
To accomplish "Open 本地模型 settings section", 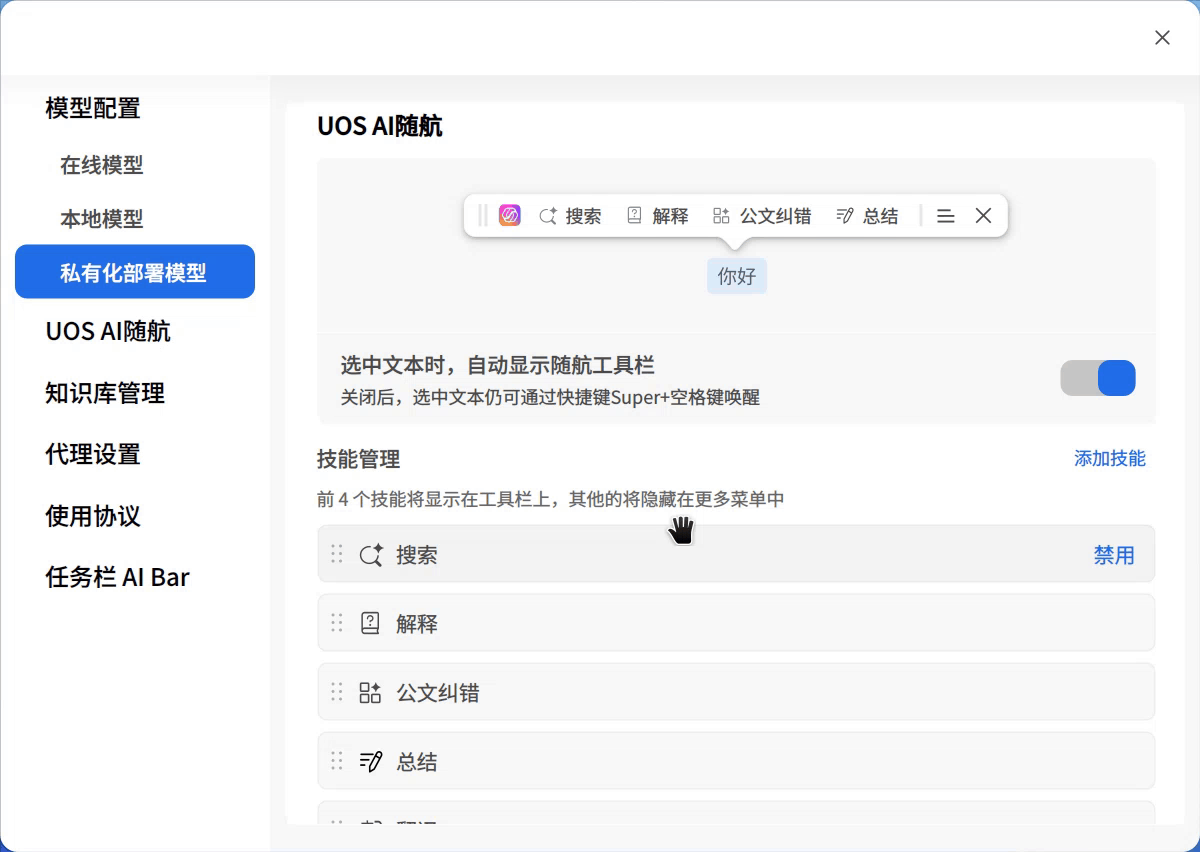I will point(102,219).
